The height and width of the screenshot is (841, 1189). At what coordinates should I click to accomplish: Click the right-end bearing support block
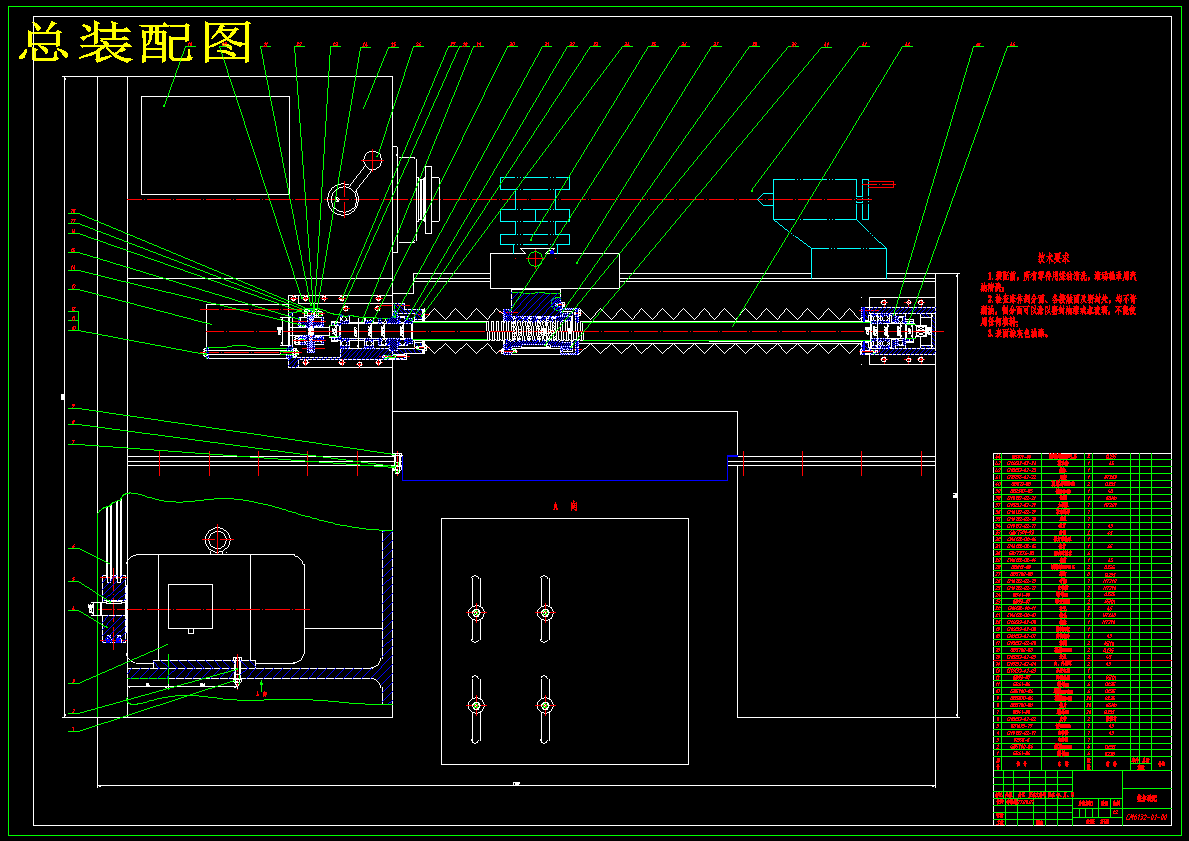(902, 331)
